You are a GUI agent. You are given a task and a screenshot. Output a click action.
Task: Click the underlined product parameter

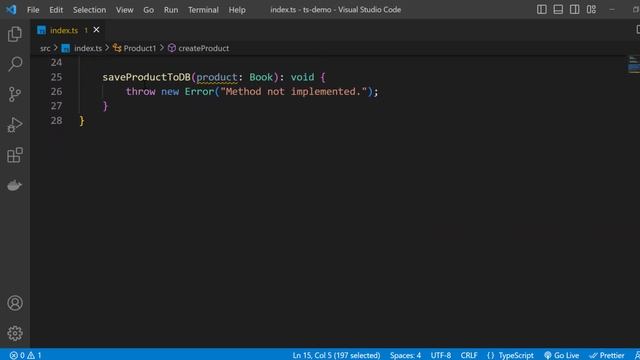(217, 77)
